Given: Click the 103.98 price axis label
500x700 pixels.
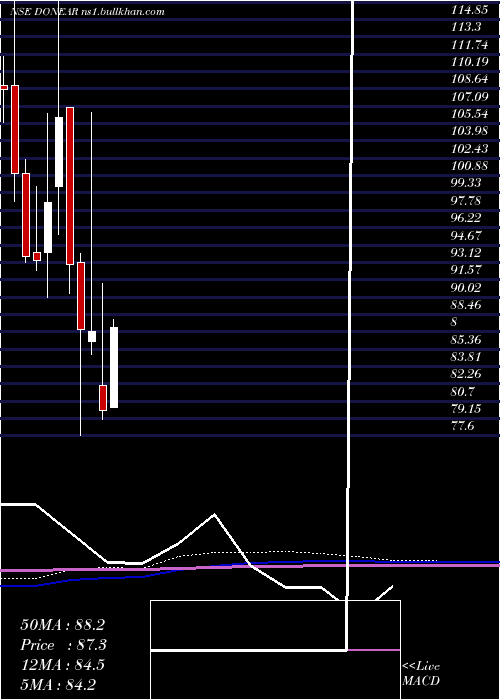Looking at the screenshot, I should pyautogui.click(x=469, y=131).
